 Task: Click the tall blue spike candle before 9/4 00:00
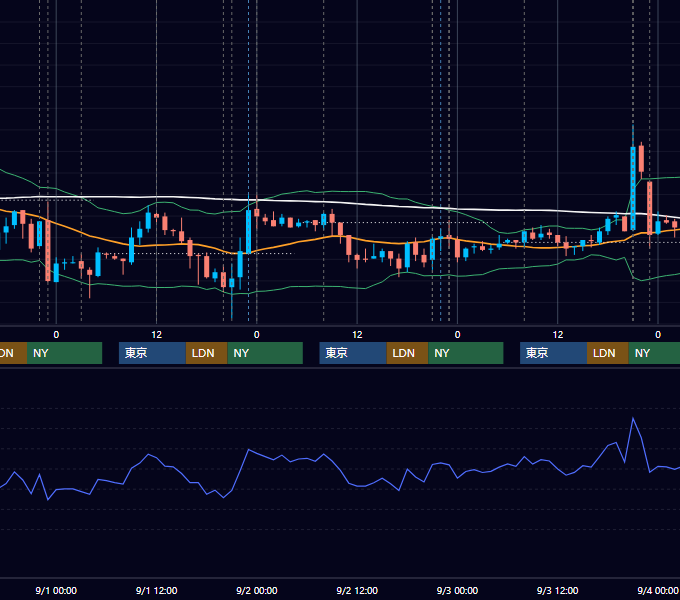(633, 188)
